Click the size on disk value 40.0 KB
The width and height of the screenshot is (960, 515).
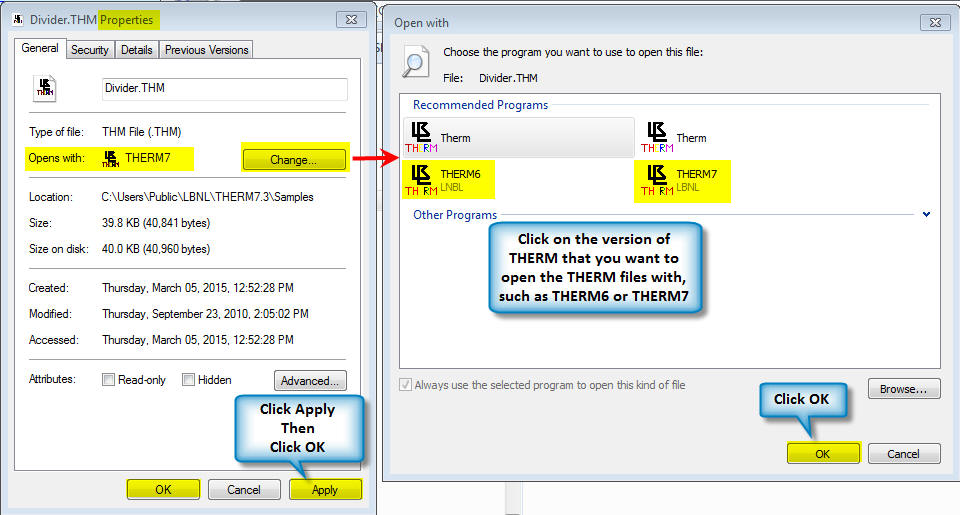tap(156, 249)
